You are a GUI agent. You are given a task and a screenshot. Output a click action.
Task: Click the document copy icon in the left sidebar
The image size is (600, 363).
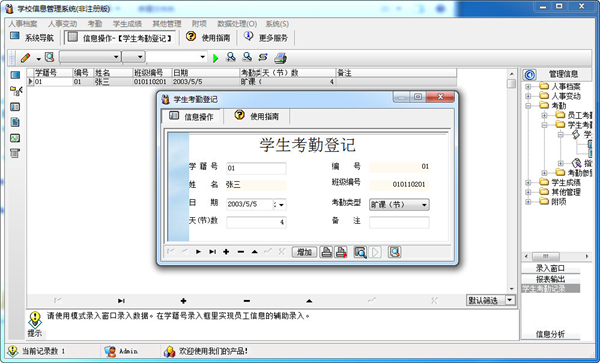[15, 122]
